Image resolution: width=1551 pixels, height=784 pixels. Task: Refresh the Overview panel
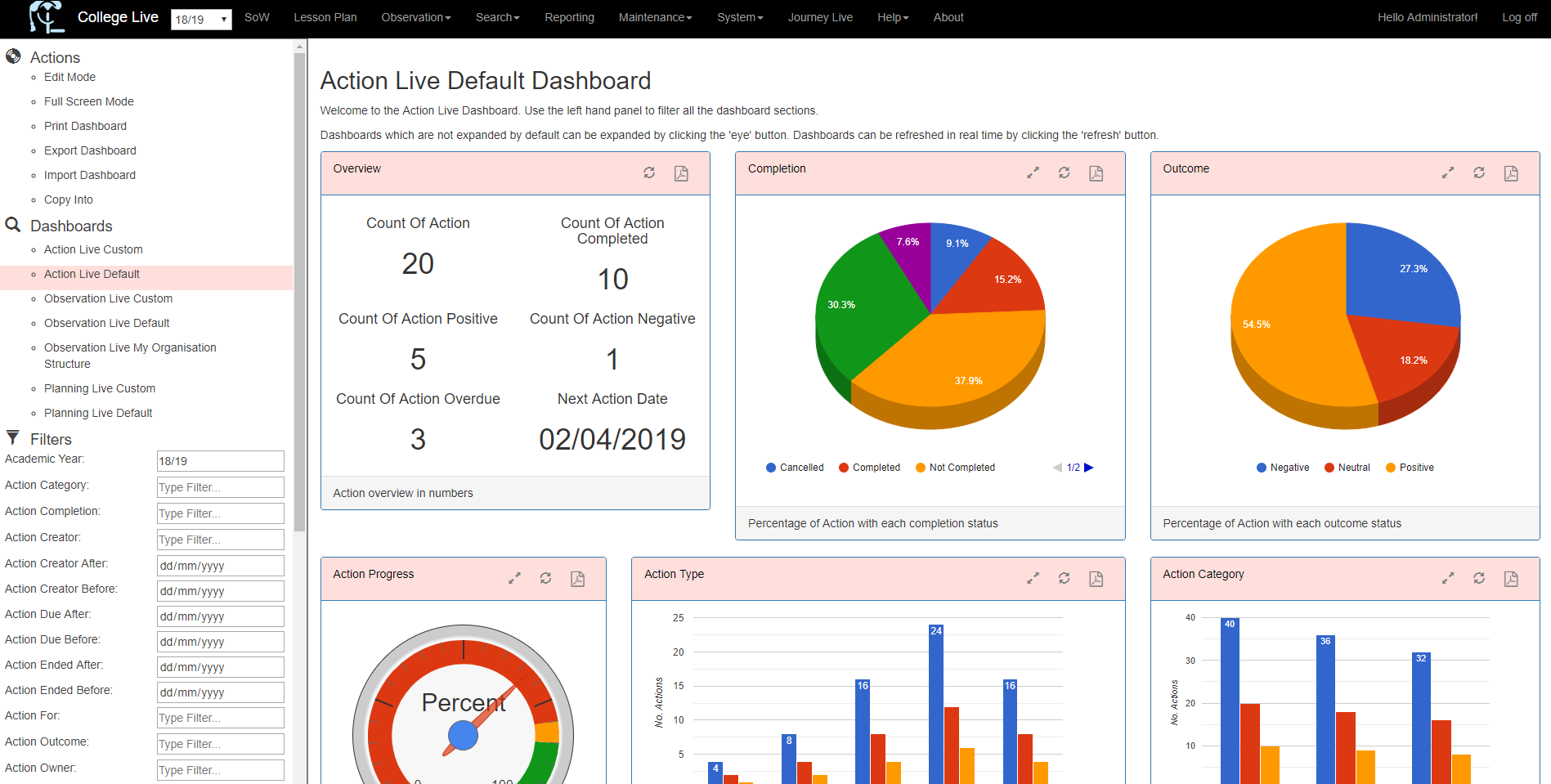click(x=649, y=172)
